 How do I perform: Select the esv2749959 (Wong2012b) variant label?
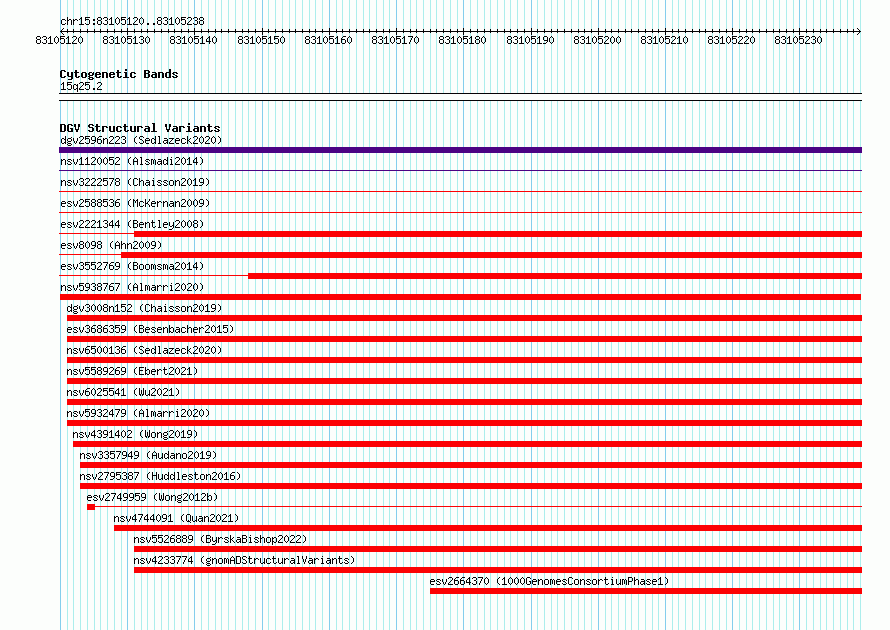coord(152,497)
